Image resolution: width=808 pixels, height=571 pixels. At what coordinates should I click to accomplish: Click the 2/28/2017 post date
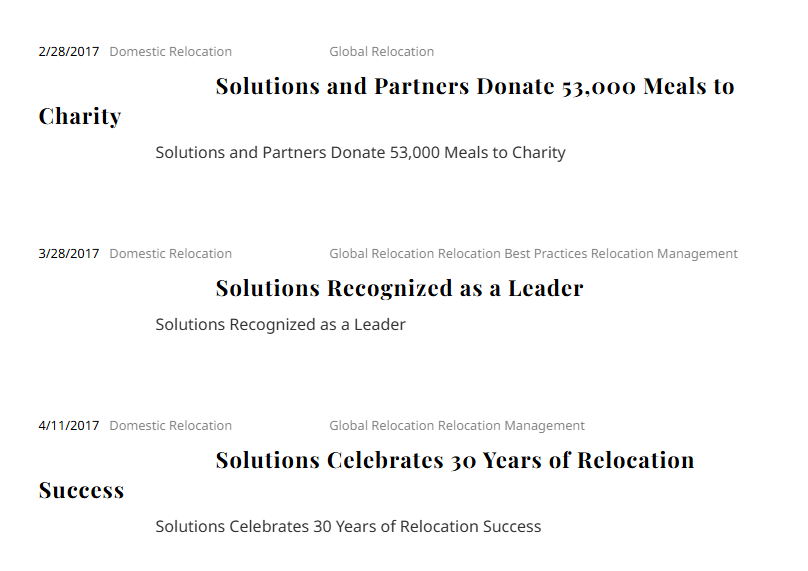(69, 52)
